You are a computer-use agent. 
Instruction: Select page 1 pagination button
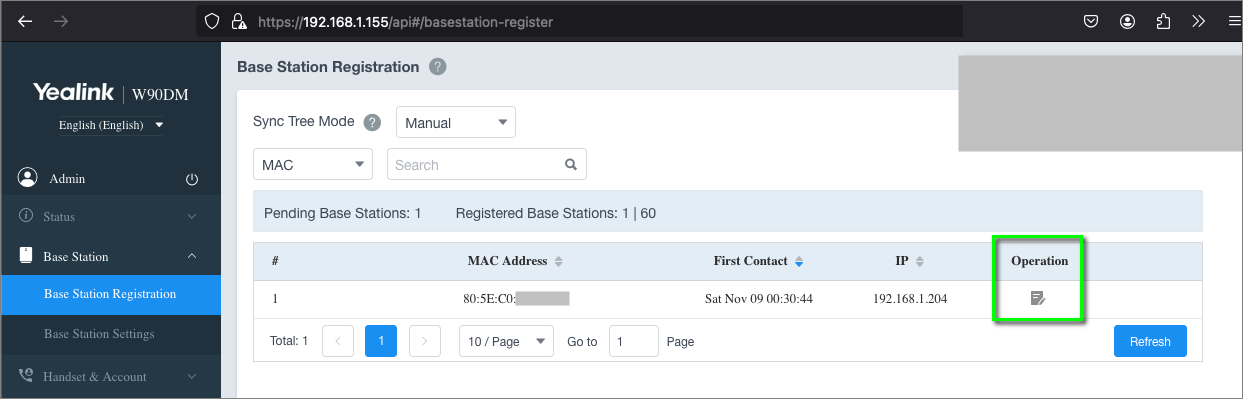click(x=381, y=341)
